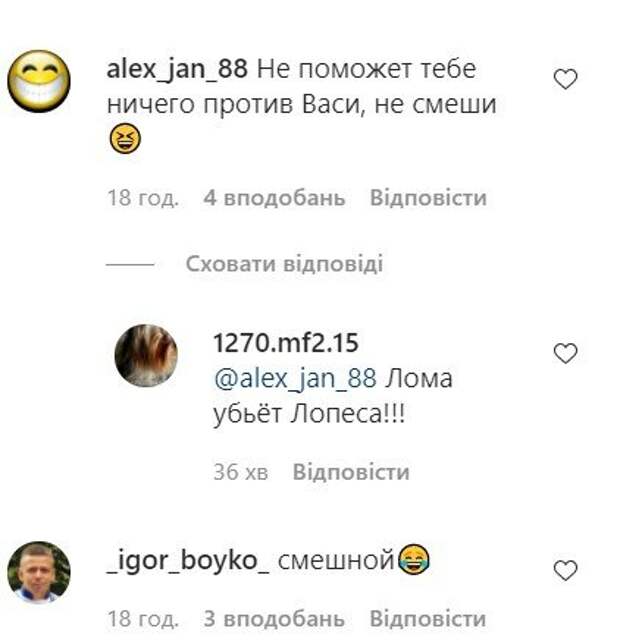Tap the heart next to _igor_boyko_ comment

tap(565, 570)
